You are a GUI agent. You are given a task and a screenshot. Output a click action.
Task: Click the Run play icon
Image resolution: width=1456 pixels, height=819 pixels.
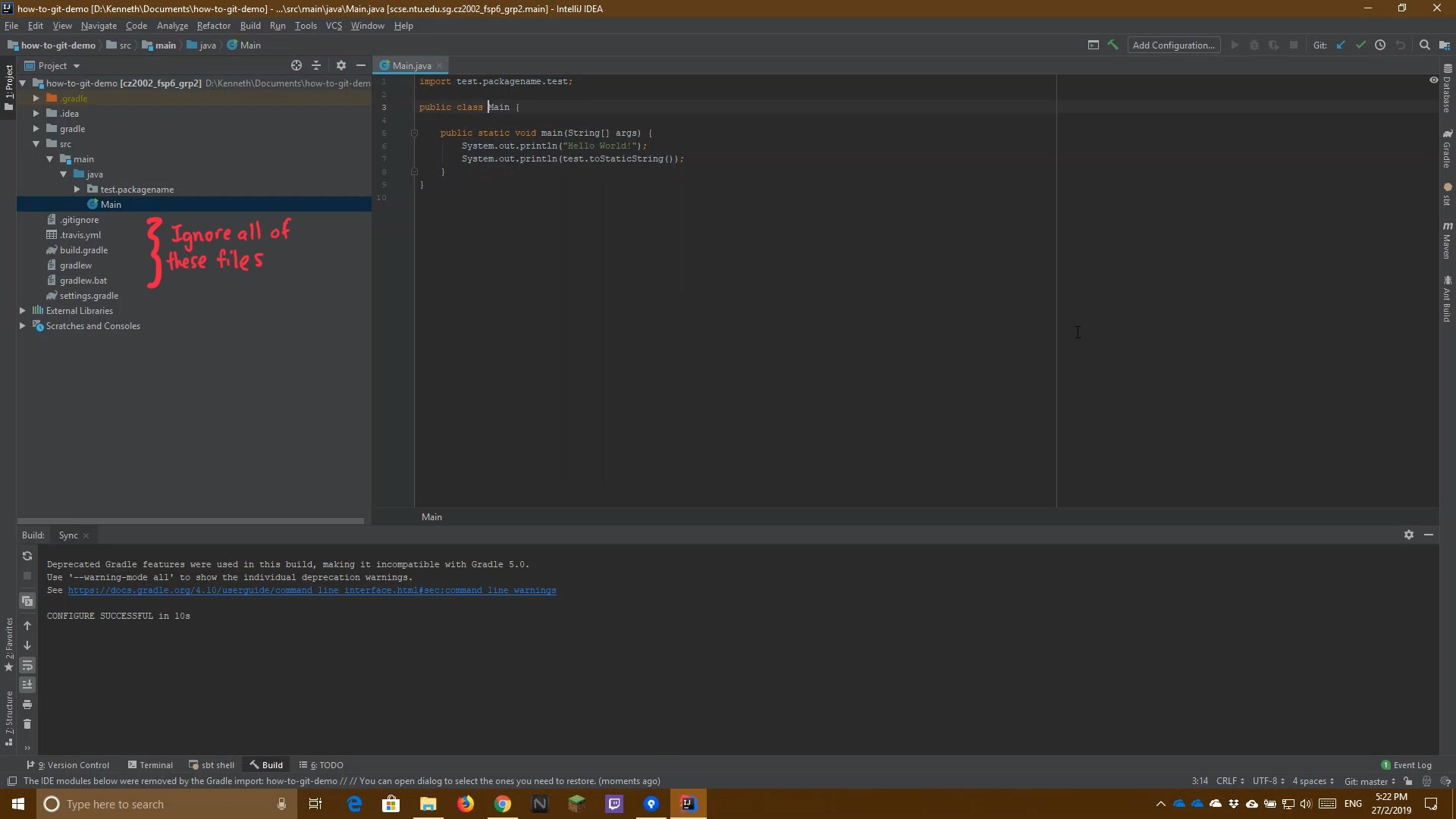pos(1235,45)
